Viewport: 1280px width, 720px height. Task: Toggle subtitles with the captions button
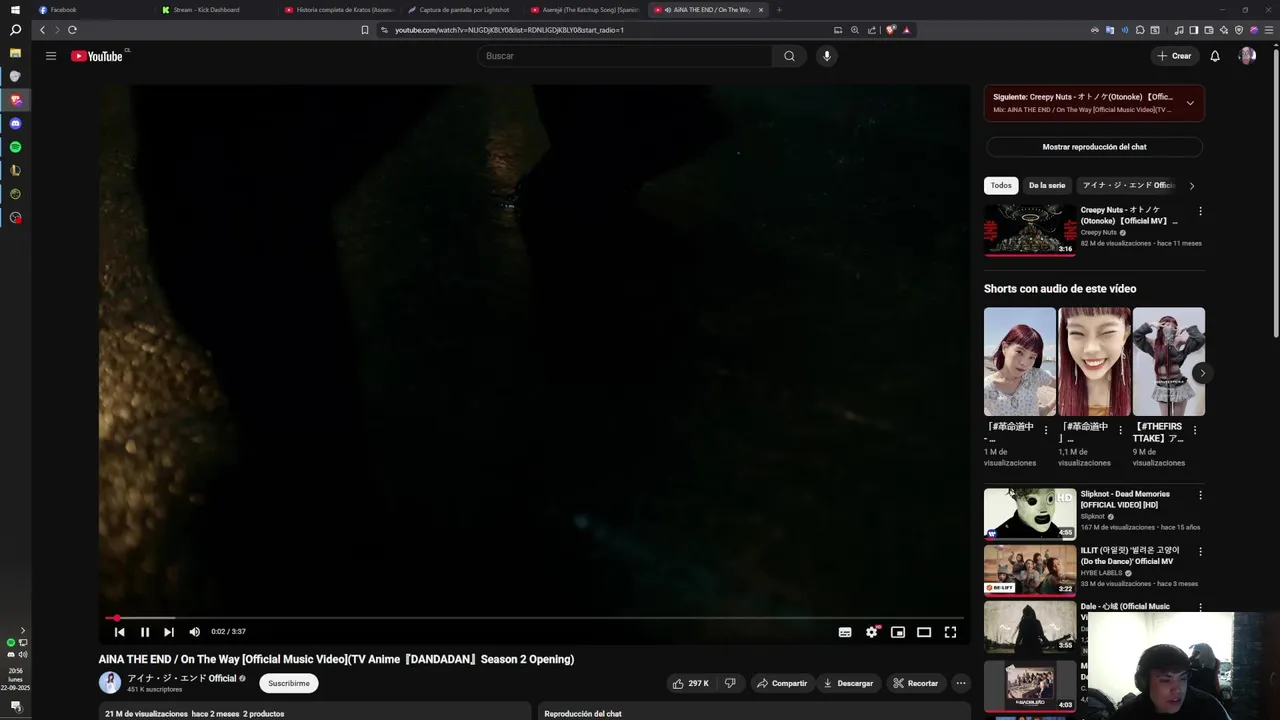click(x=845, y=632)
